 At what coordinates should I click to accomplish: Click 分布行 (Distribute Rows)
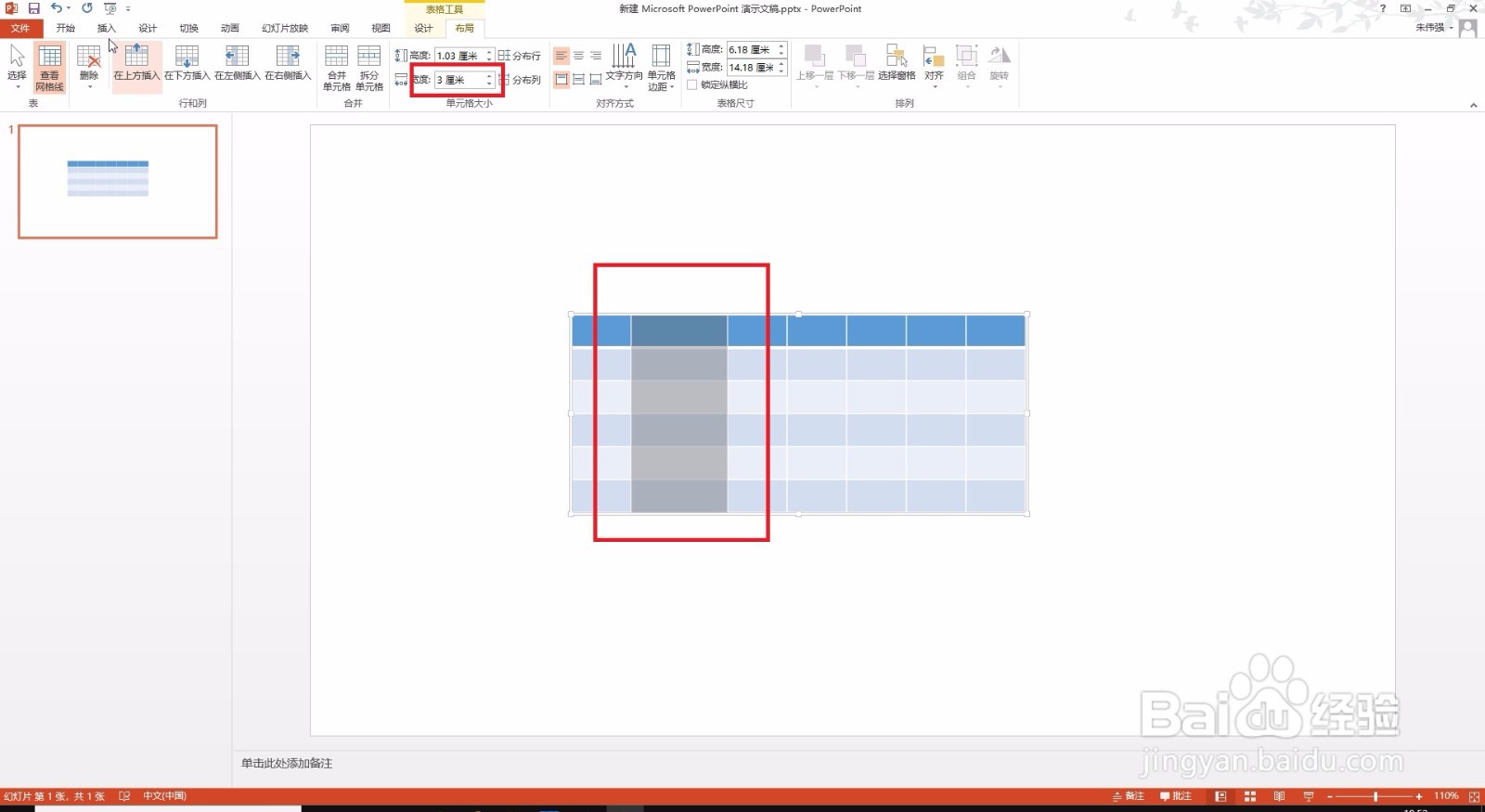(x=520, y=56)
